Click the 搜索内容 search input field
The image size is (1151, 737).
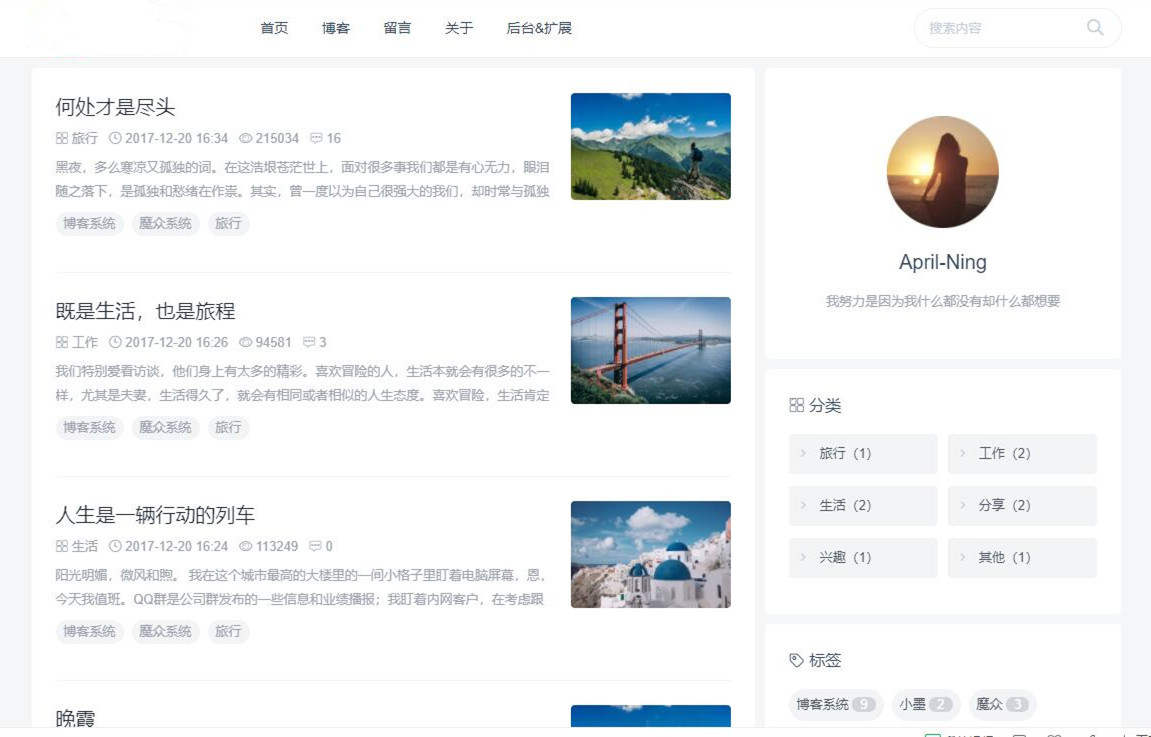coord(1017,28)
